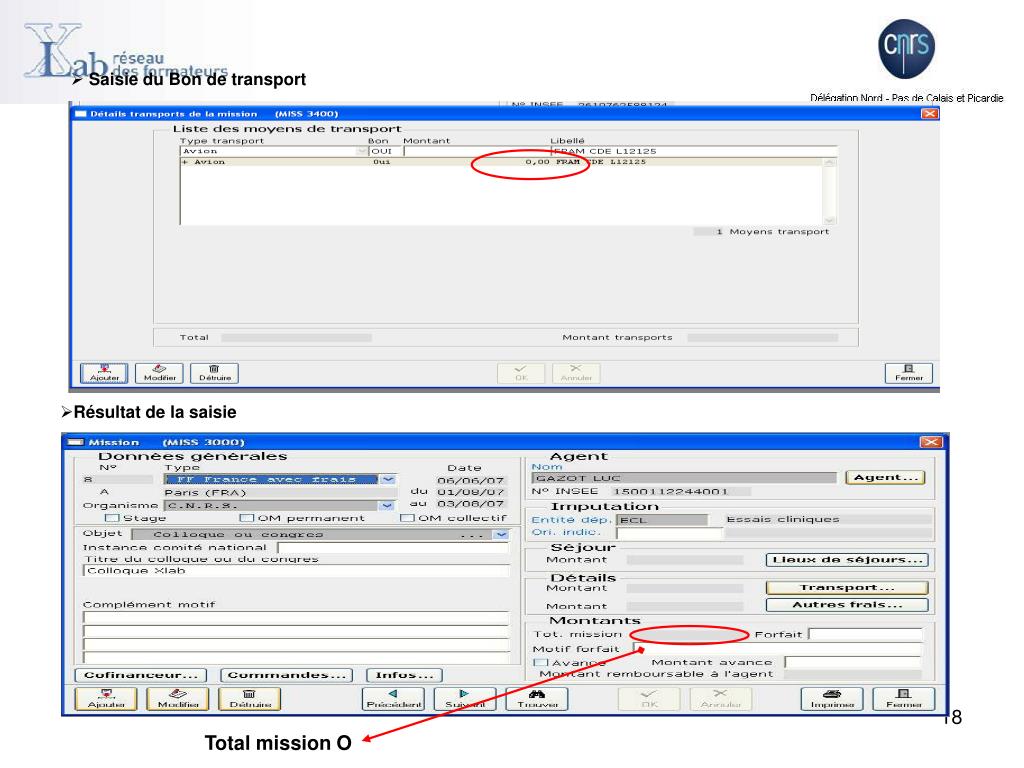Image resolution: width=1024 pixels, height=768 pixels.
Task: Click the Forfait input field
Action: point(865,634)
